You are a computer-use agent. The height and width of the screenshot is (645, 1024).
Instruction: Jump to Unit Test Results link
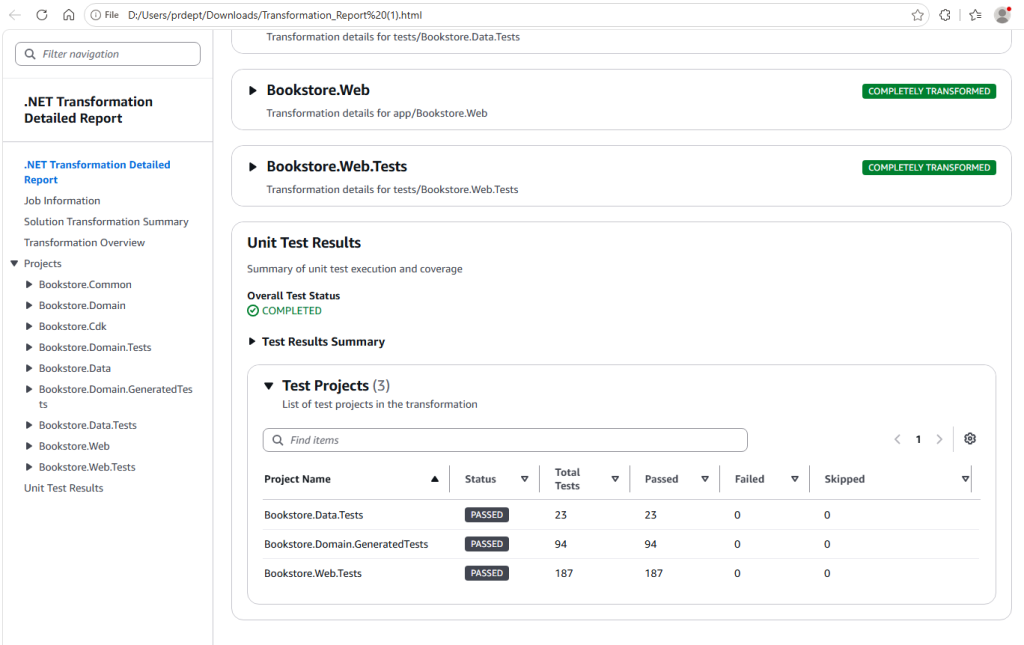[63, 488]
